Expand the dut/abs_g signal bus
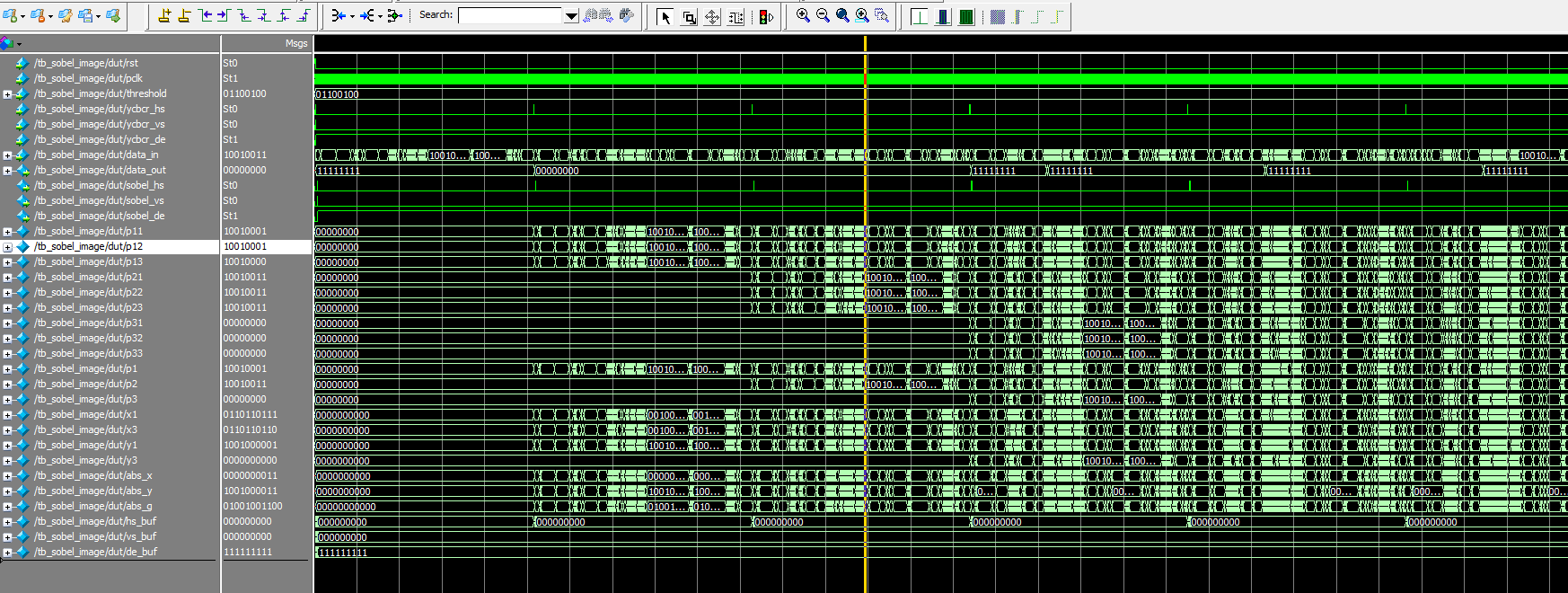This screenshot has height=593, width=1568. click(7, 507)
